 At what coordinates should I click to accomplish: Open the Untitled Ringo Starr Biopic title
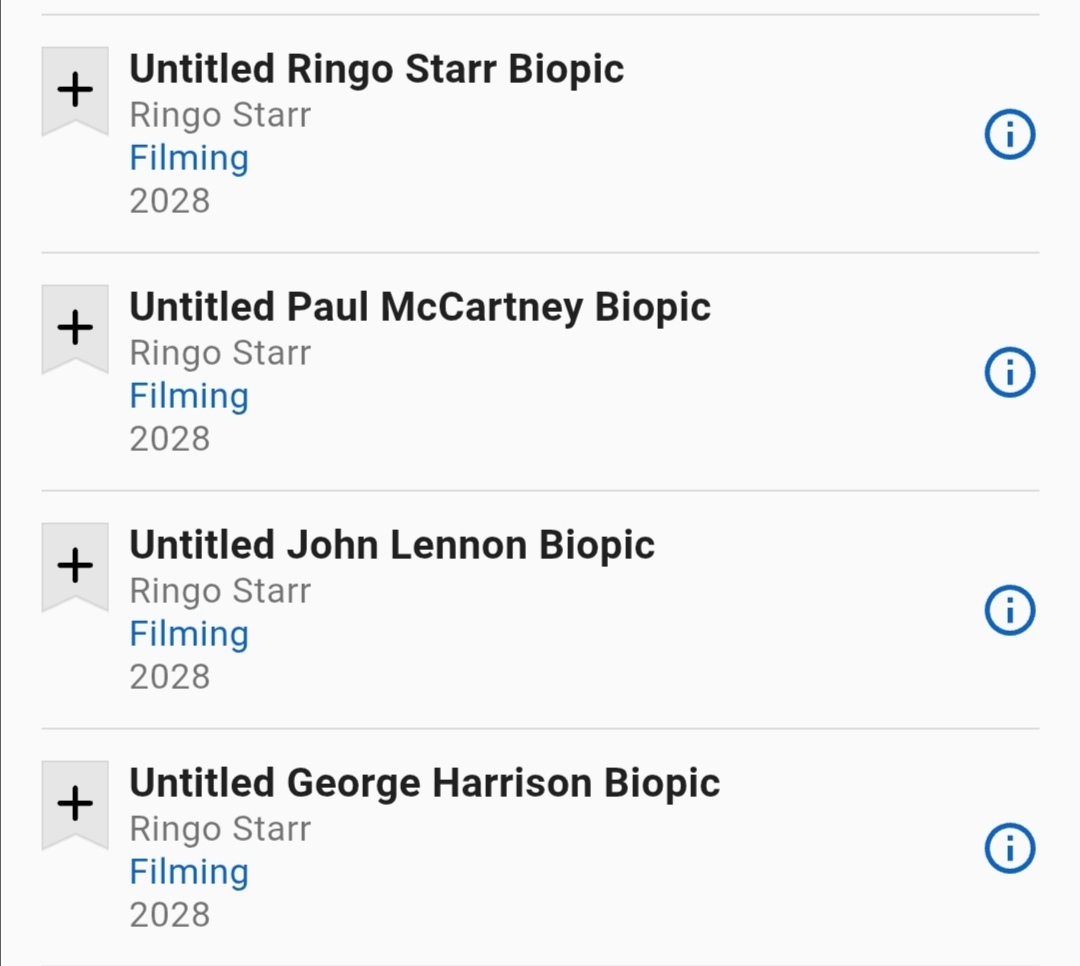376,69
